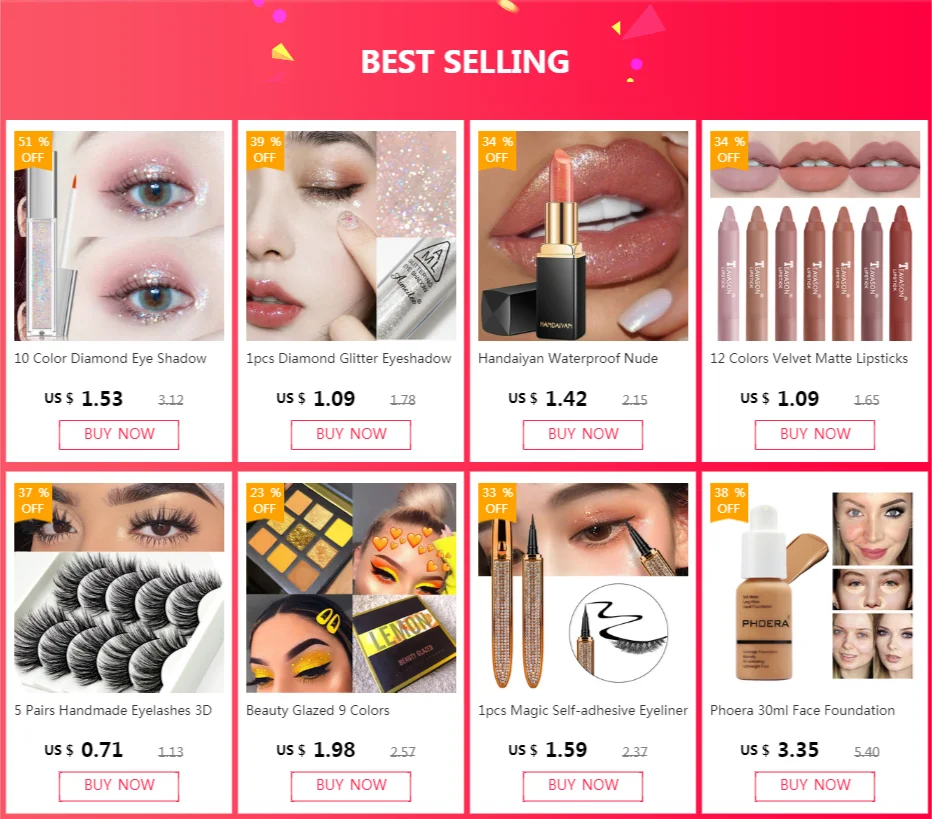Click the 51% OFF badge on eye shadow
The height and width of the screenshot is (819, 932).
33,150
